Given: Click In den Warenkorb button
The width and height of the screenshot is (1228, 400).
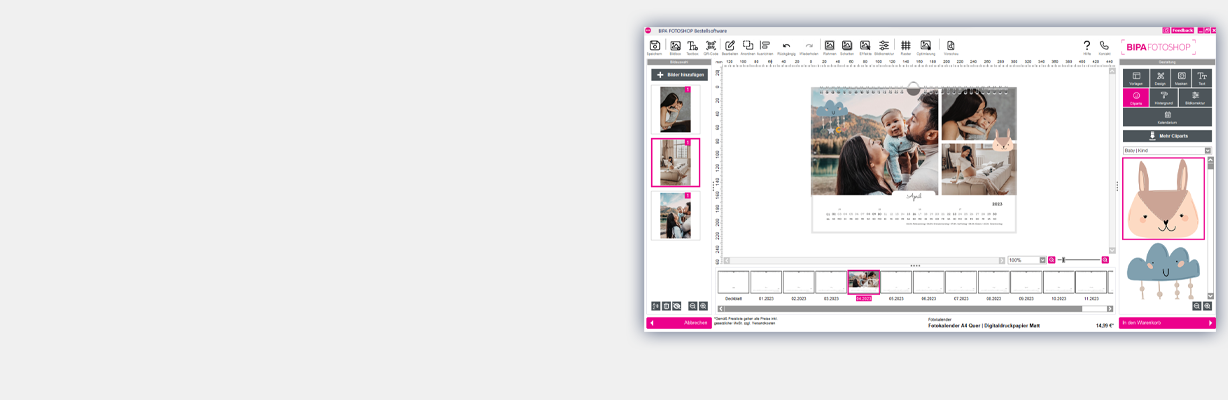Looking at the screenshot, I should (x=1167, y=323).
